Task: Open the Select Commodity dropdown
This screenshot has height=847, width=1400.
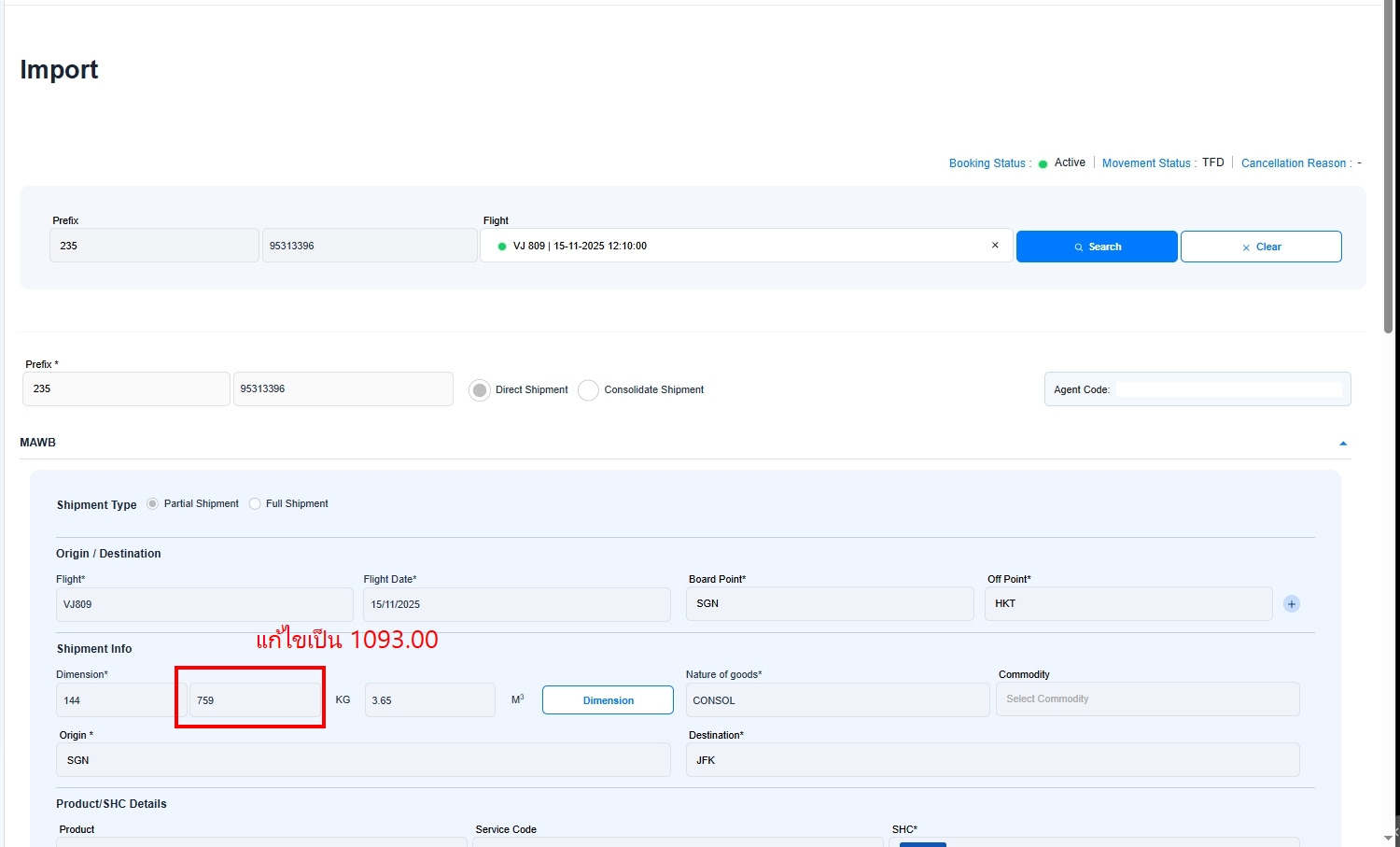Action: tap(1147, 699)
